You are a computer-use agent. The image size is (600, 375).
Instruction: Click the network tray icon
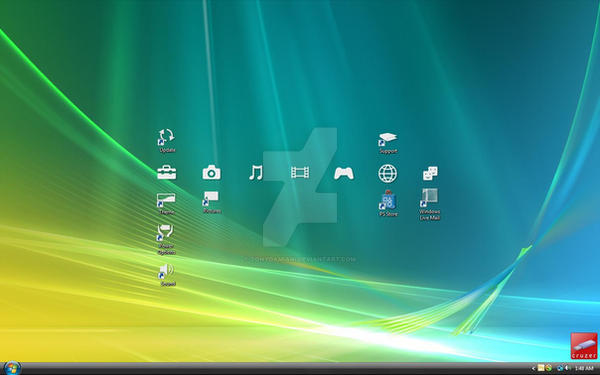point(560,368)
